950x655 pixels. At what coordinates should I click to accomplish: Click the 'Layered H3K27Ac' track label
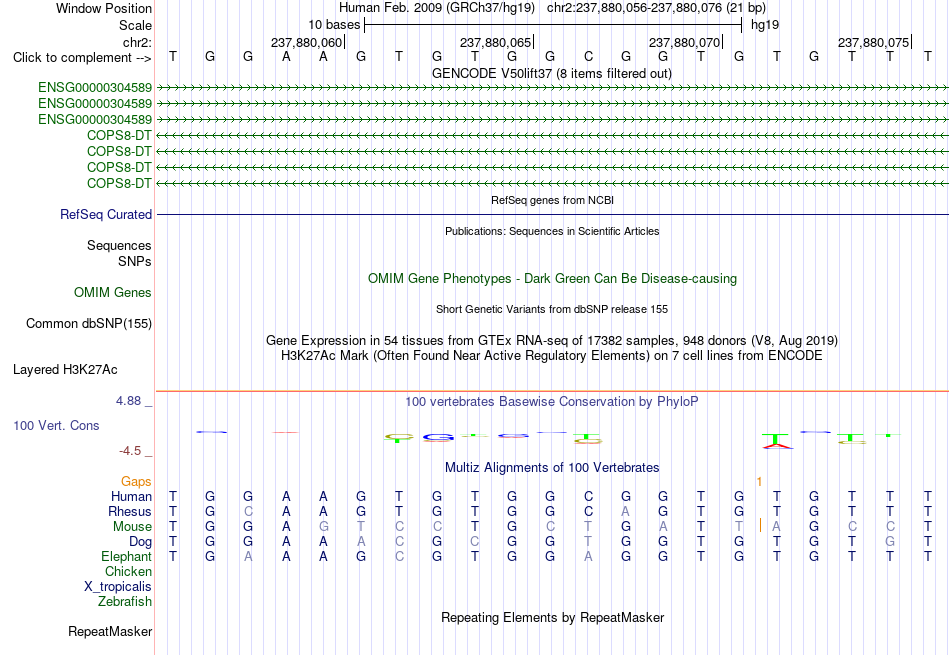tap(65, 370)
